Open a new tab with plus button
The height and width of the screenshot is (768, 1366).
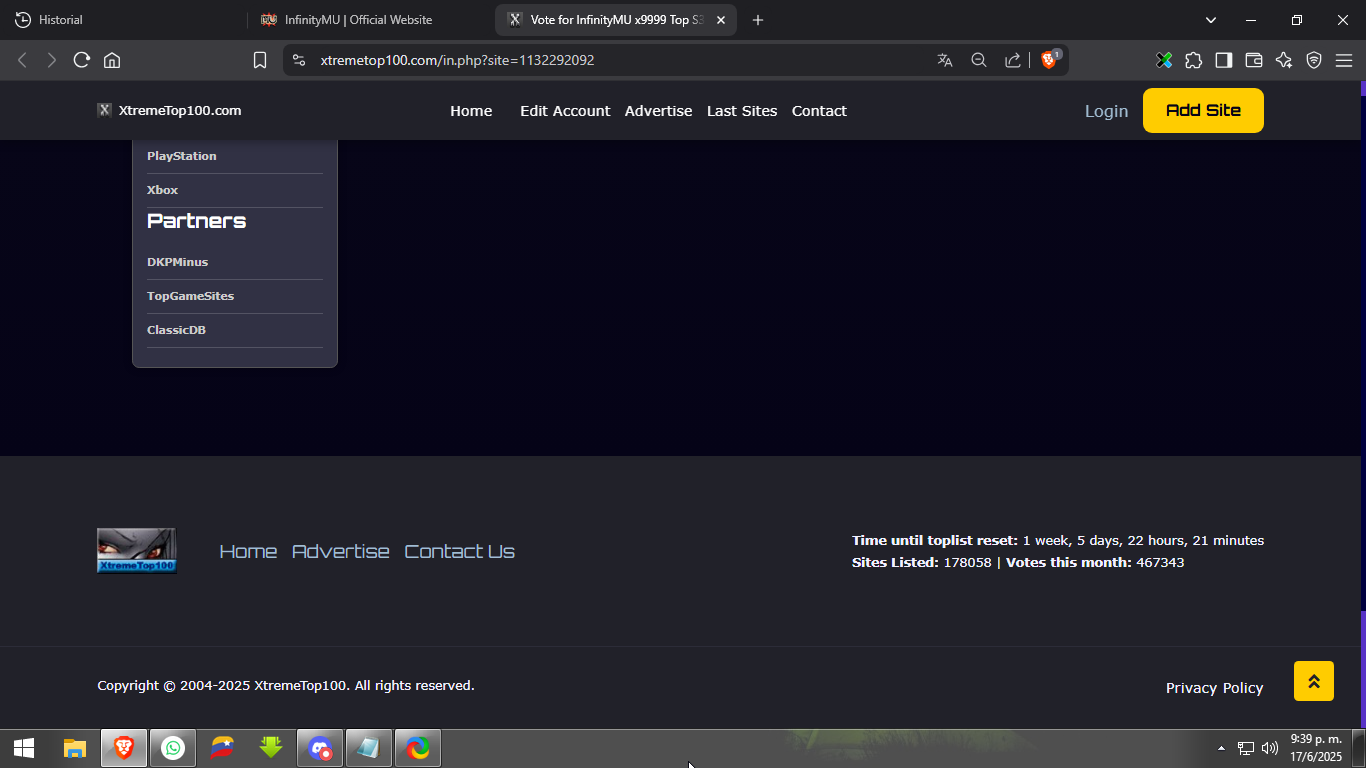tap(758, 20)
